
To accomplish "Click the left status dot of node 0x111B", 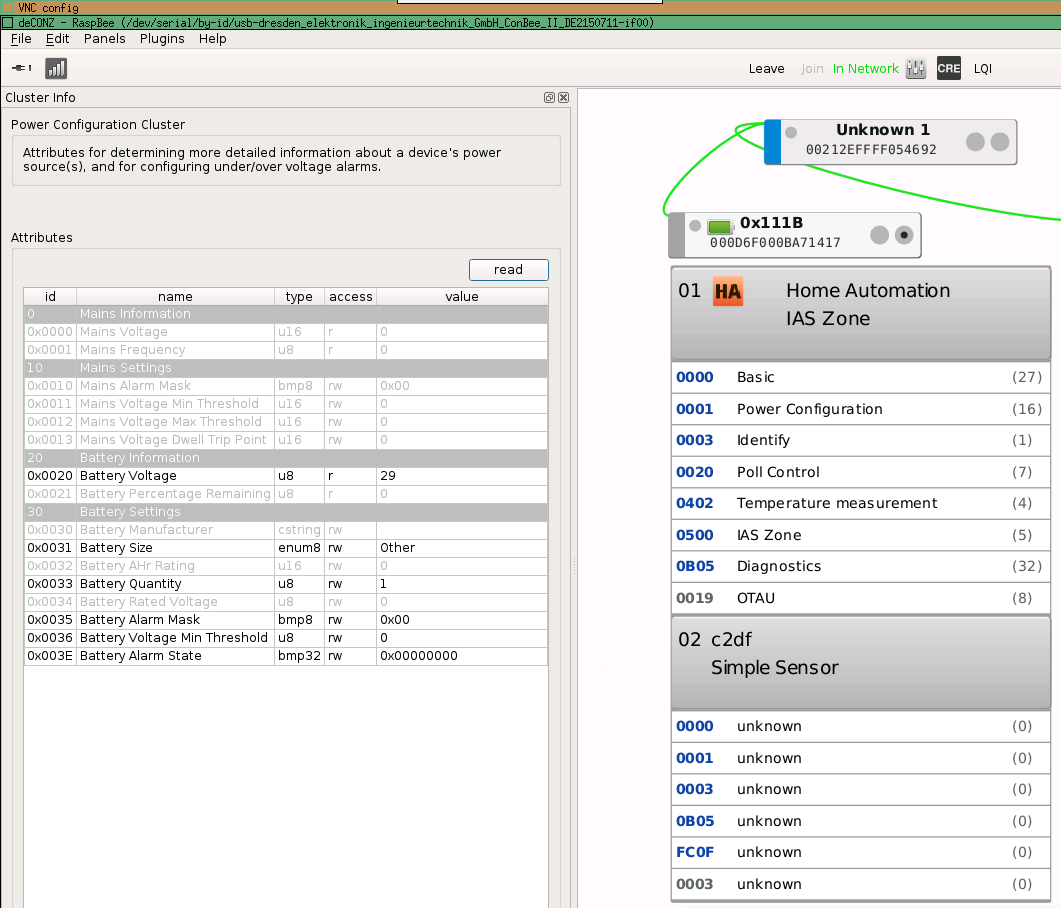I will point(695,225).
